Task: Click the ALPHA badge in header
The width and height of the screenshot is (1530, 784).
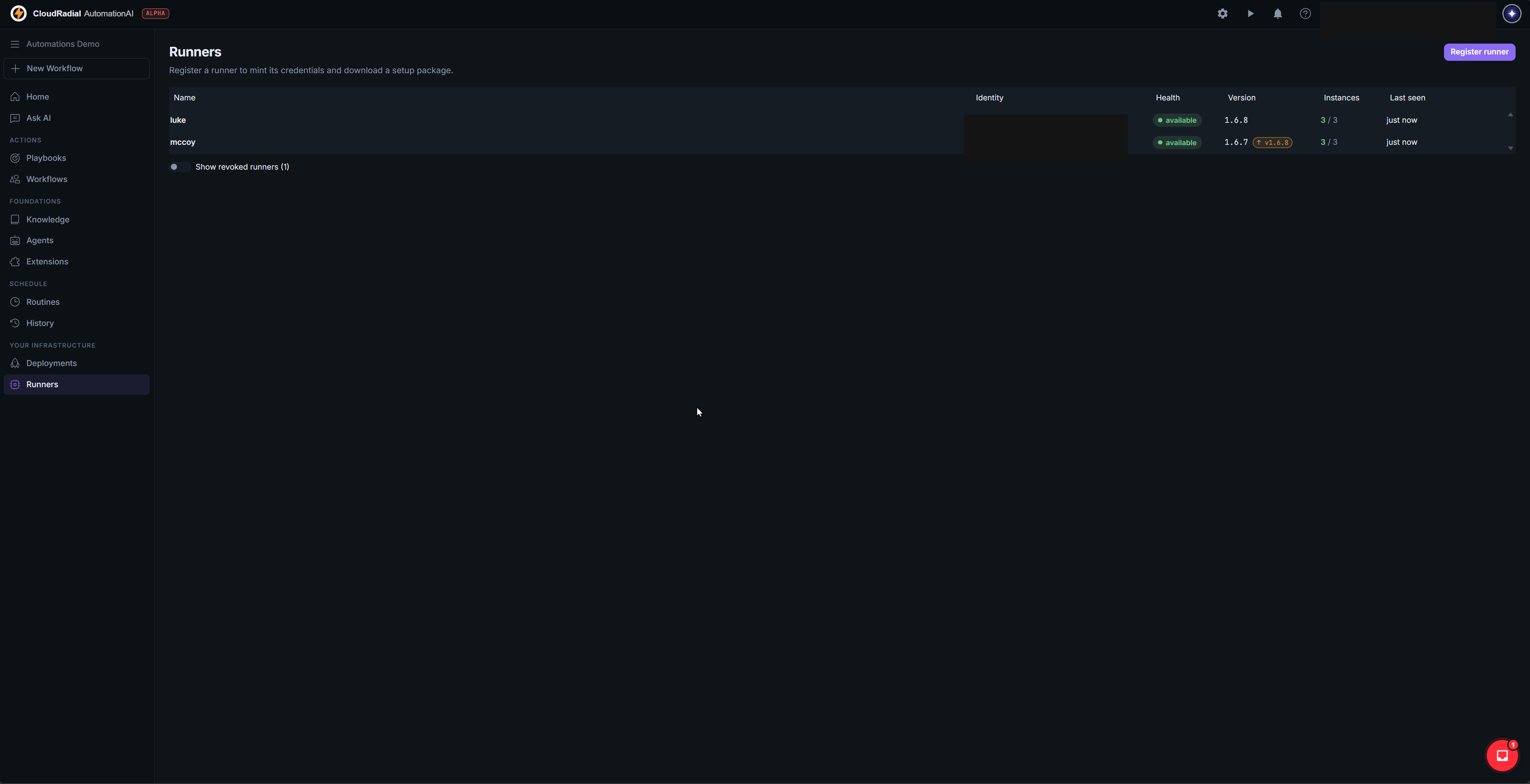Action: pyautogui.click(x=156, y=13)
